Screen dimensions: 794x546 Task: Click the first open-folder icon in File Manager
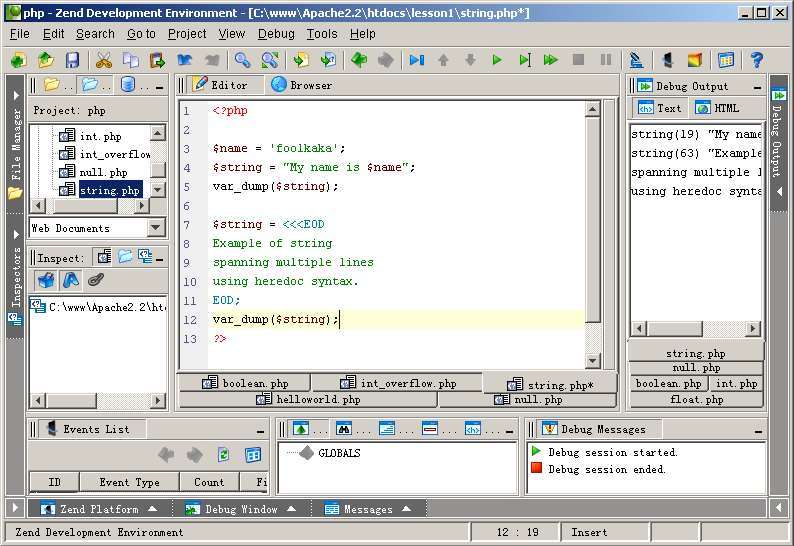51,85
